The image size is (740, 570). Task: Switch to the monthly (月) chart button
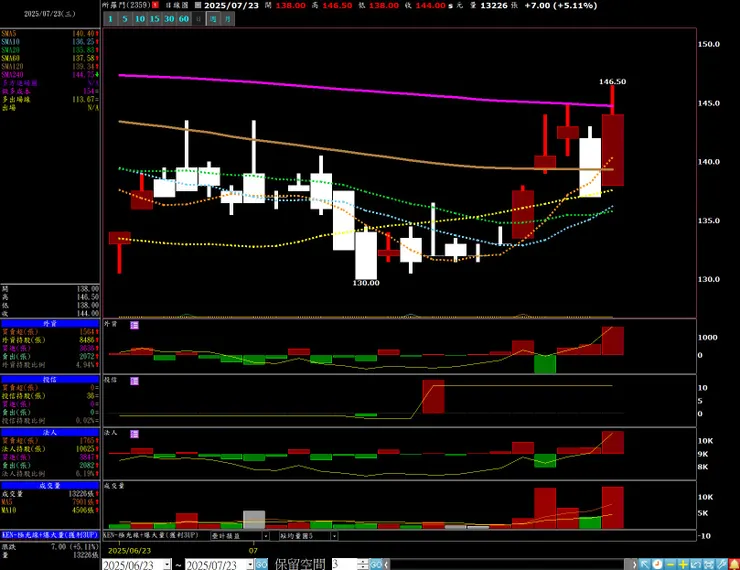point(228,19)
